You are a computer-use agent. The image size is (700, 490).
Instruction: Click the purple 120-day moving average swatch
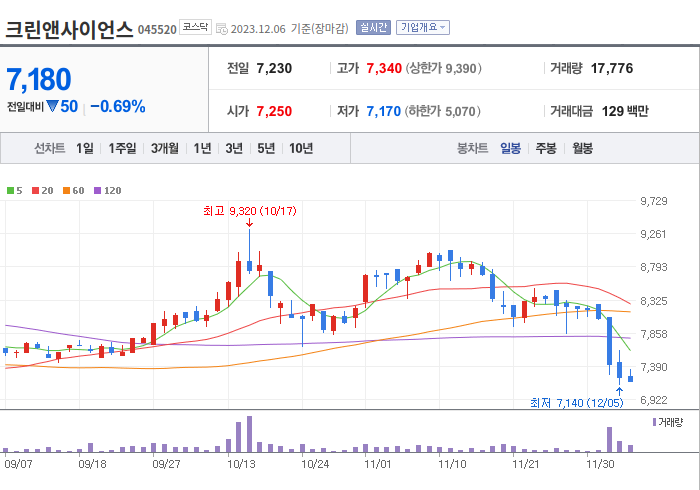pos(97,191)
